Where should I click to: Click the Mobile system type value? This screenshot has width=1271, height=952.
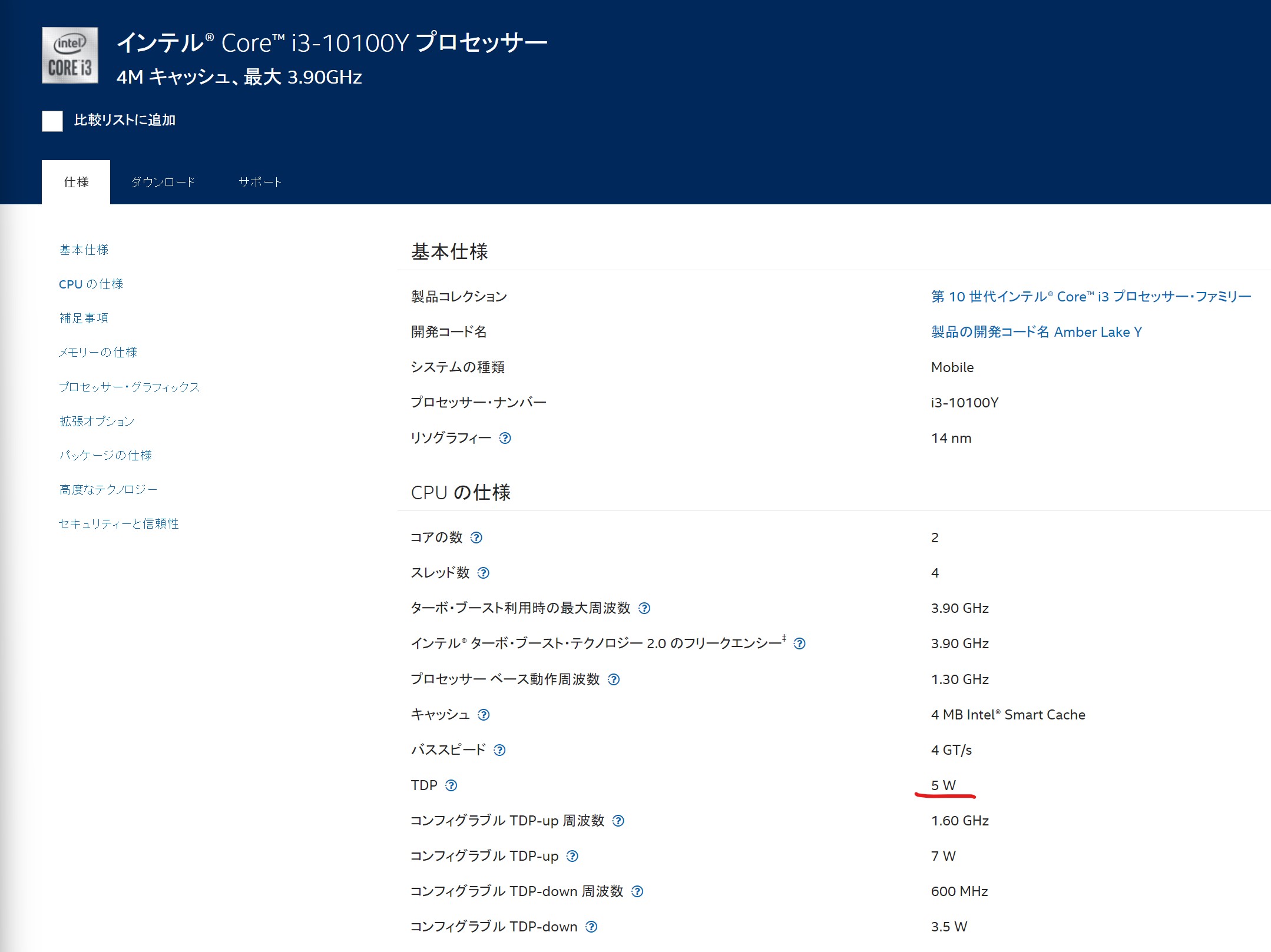(x=952, y=367)
